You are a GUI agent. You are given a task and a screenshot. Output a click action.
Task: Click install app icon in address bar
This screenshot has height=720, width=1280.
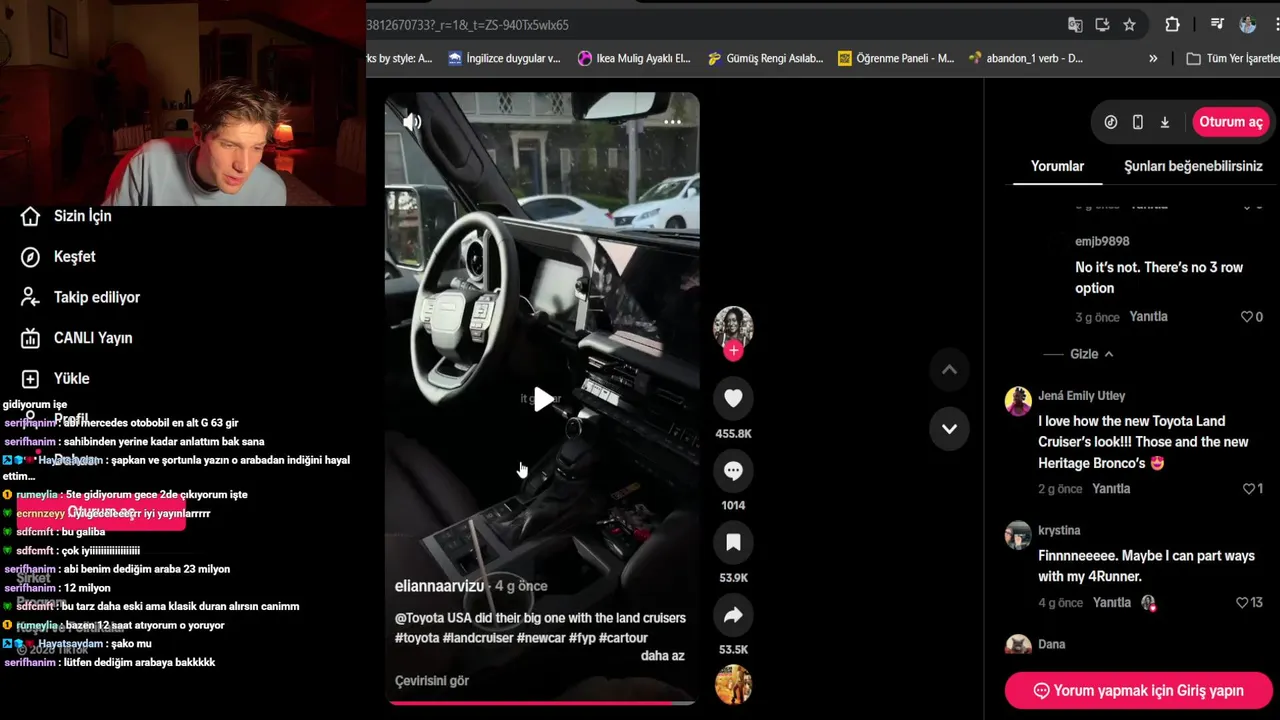pos(1102,25)
